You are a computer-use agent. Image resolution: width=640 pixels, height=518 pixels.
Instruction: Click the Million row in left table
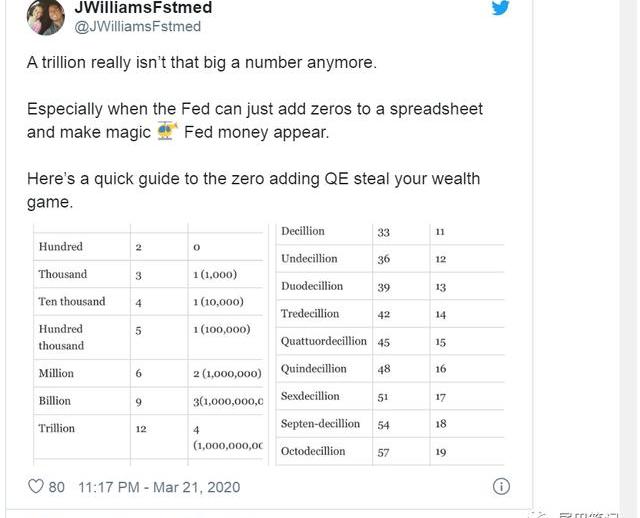pyautogui.click(x=56, y=373)
